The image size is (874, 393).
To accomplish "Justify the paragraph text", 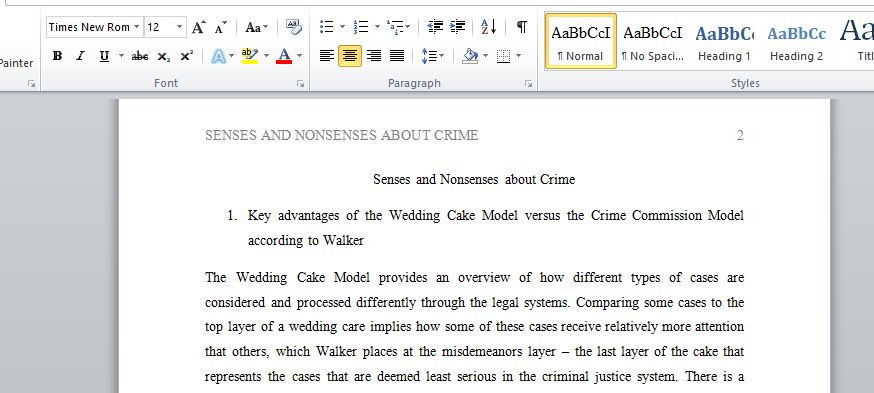I will tap(397, 56).
